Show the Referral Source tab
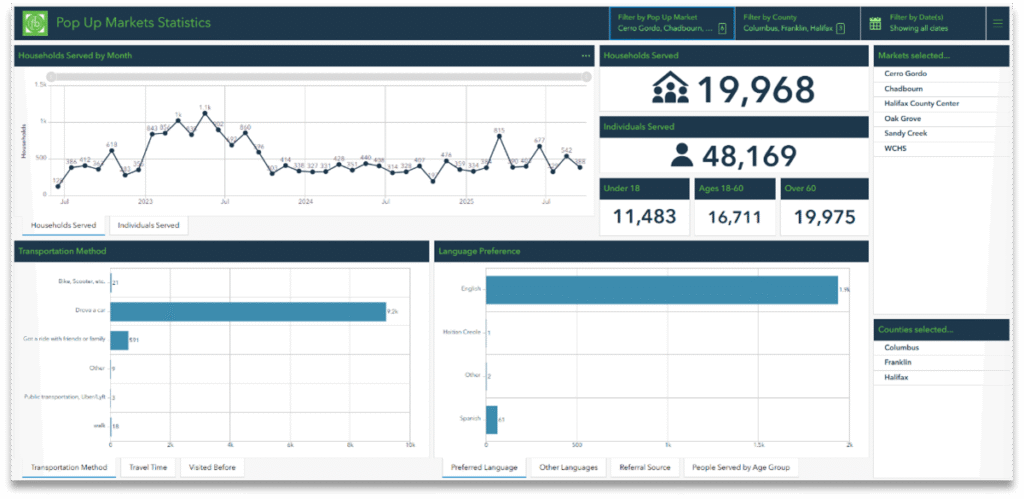The image size is (1024, 499). [644, 467]
